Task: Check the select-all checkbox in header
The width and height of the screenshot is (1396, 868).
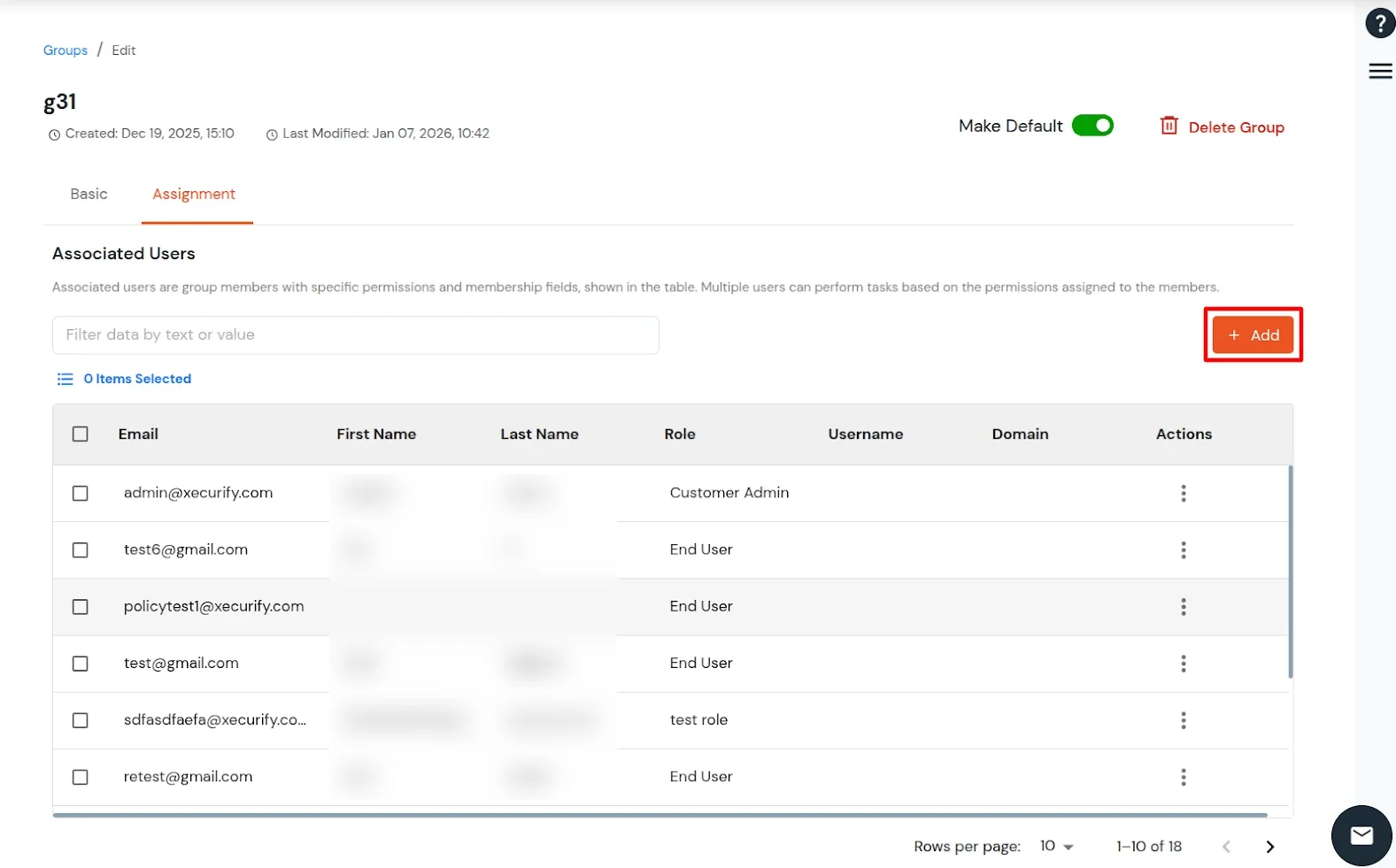Action: [x=80, y=434]
